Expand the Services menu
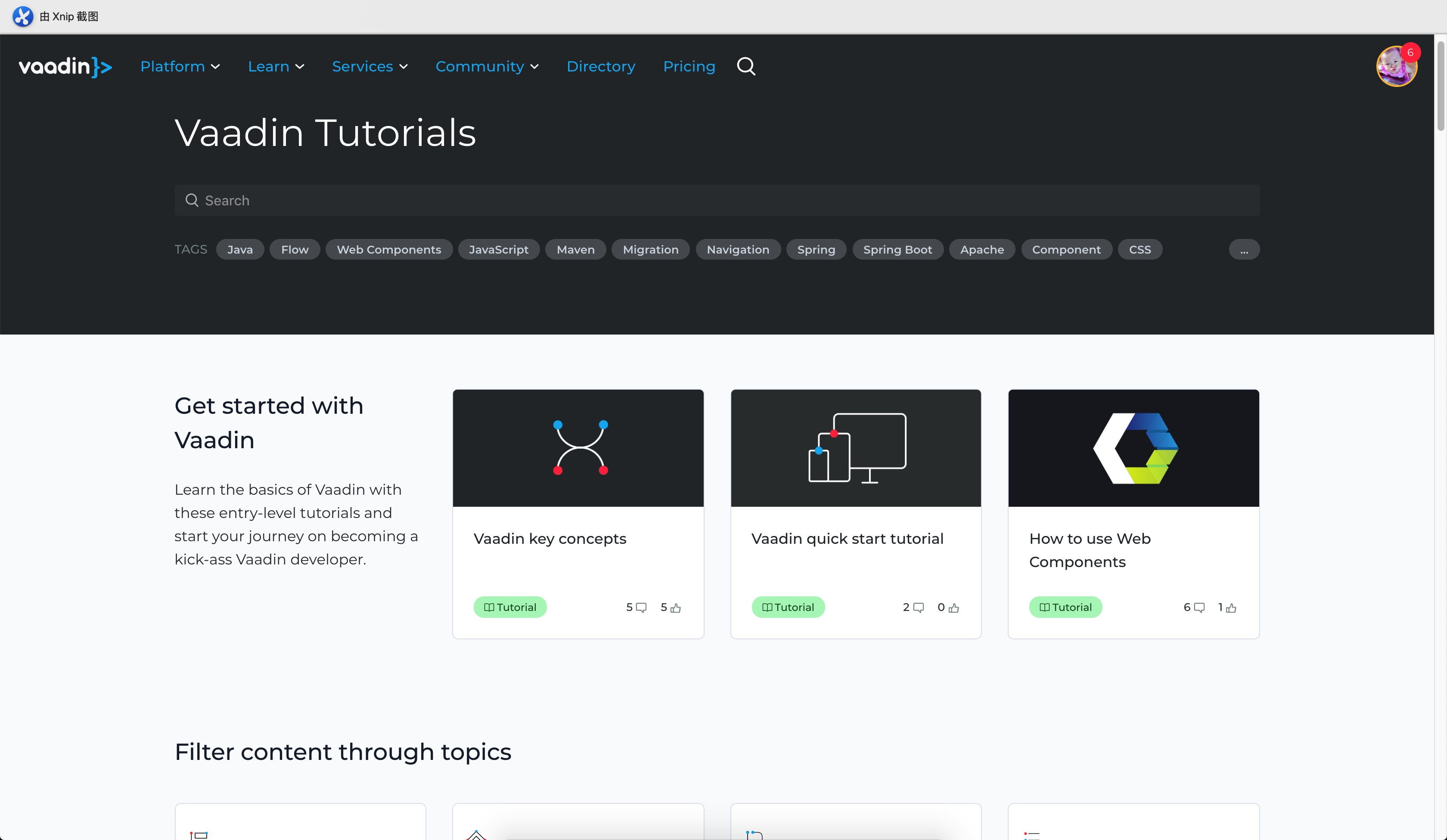 point(370,67)
